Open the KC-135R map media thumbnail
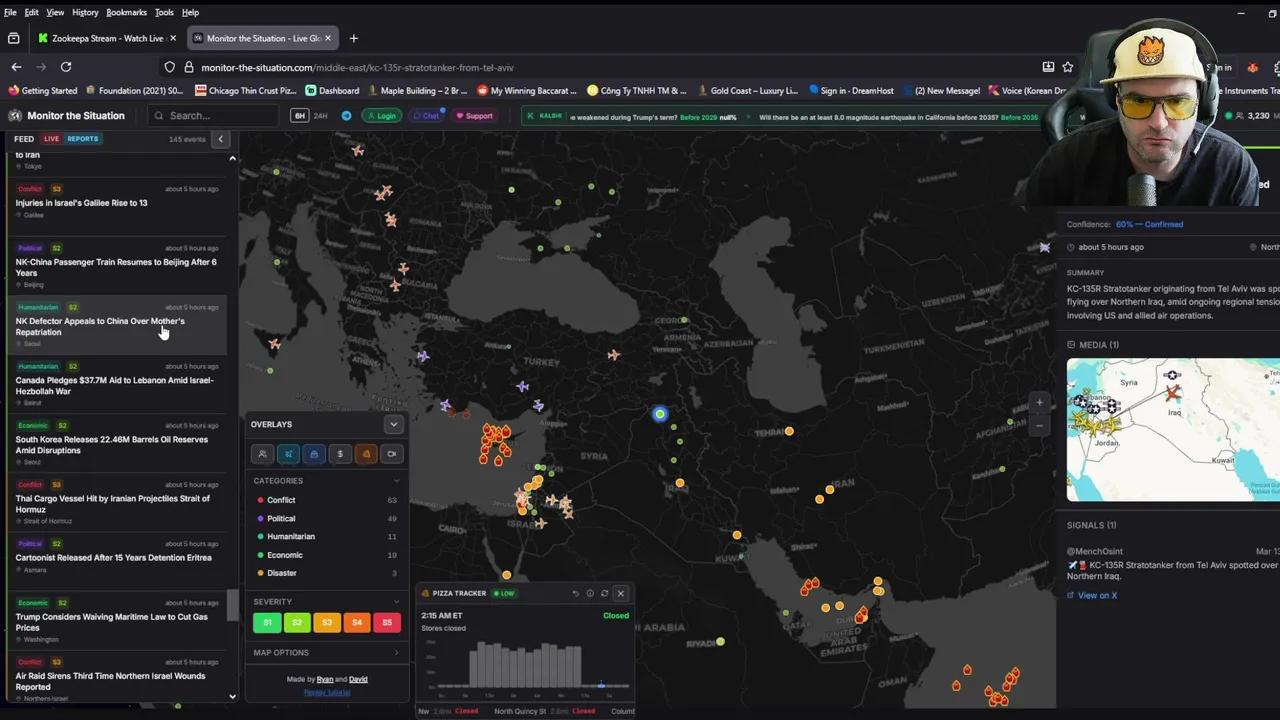1280x720 pixels. coord(1173,430)
